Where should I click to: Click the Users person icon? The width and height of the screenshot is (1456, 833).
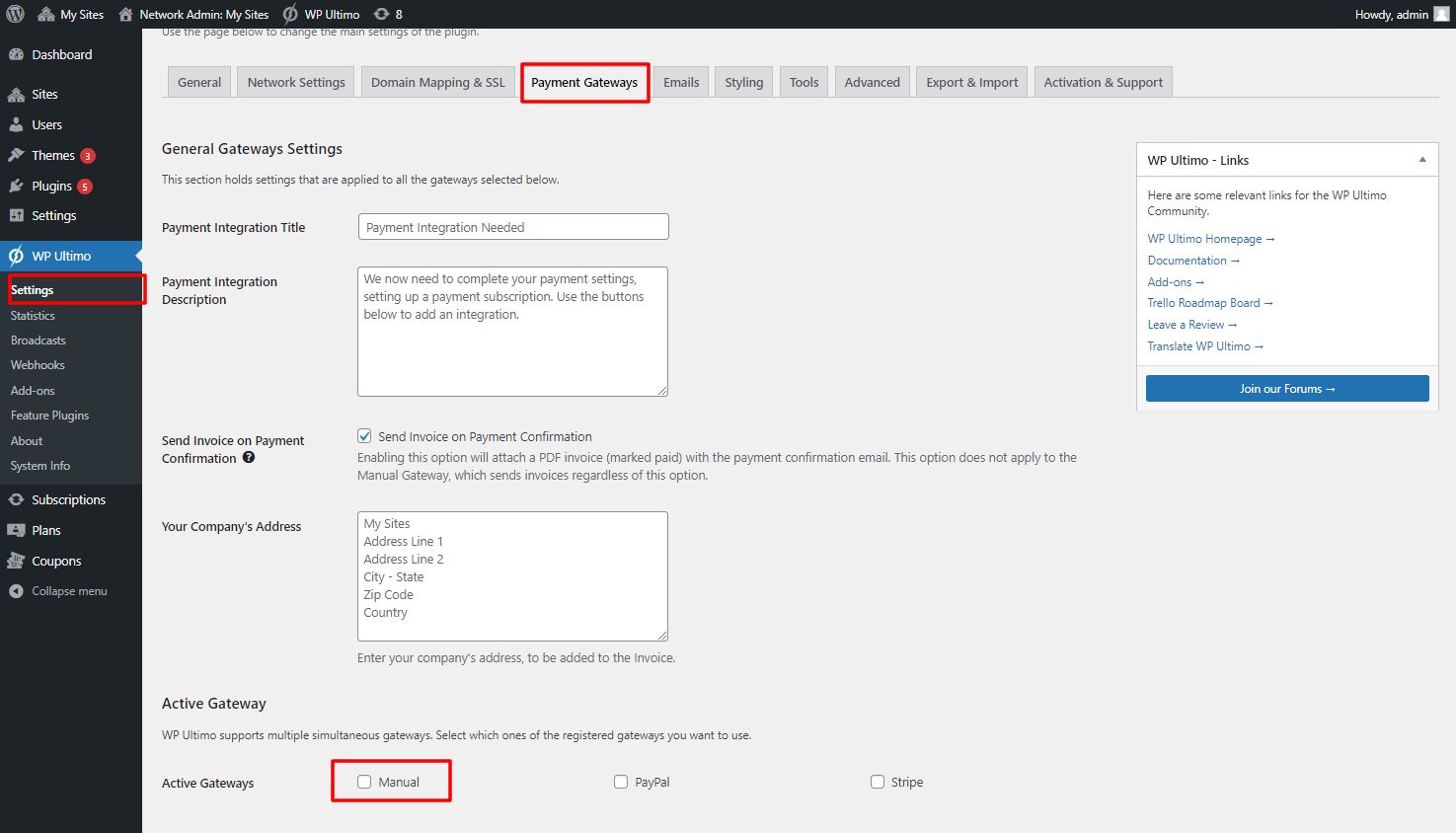point(16,124)
